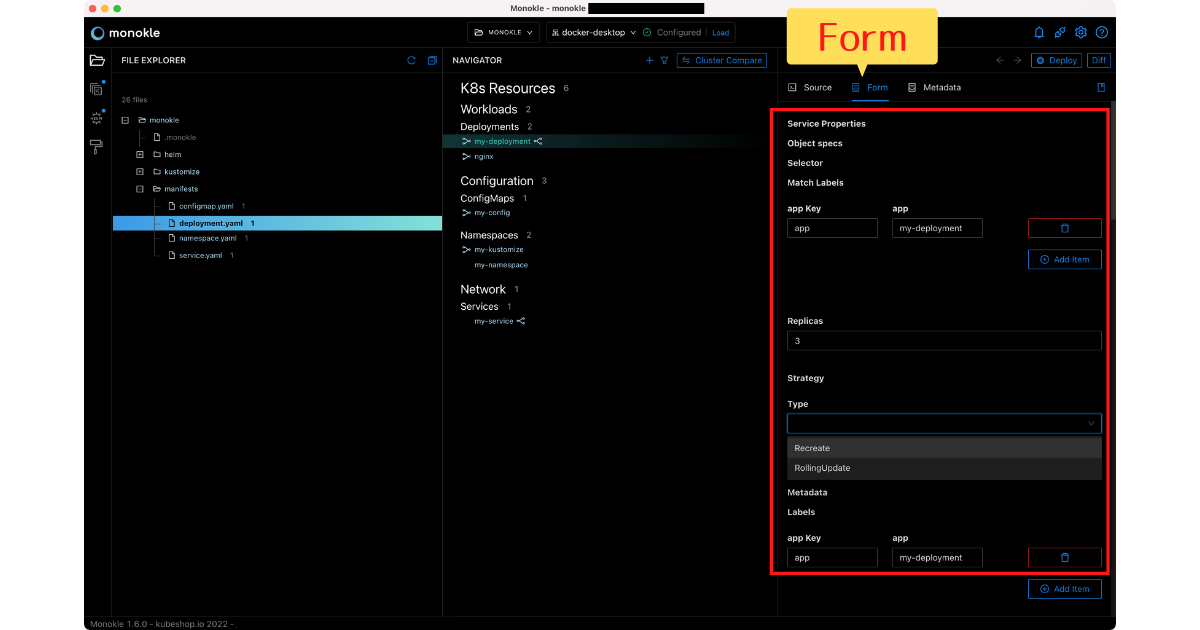Image resolution: width=1200 pixels, height=630 pixels.
Task: Click incoming links icon before my-kustomize
Action: (466, 249)
